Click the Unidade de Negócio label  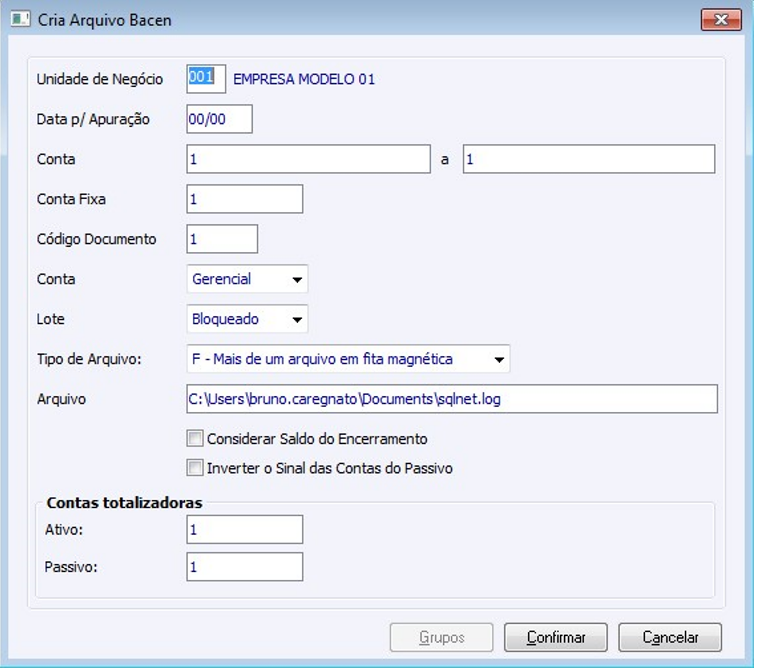click(100, 79)
